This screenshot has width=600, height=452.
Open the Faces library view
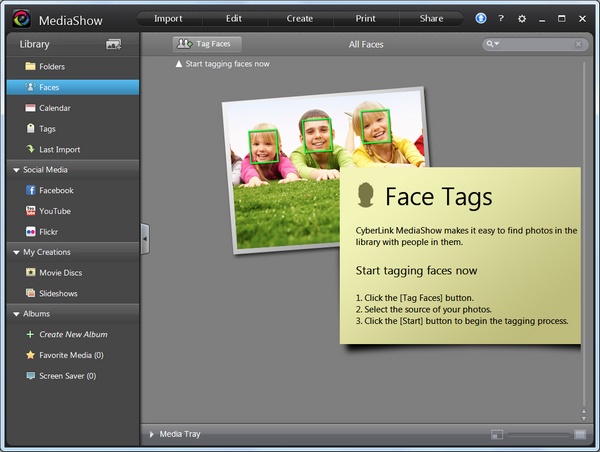[x=48, y=87]
